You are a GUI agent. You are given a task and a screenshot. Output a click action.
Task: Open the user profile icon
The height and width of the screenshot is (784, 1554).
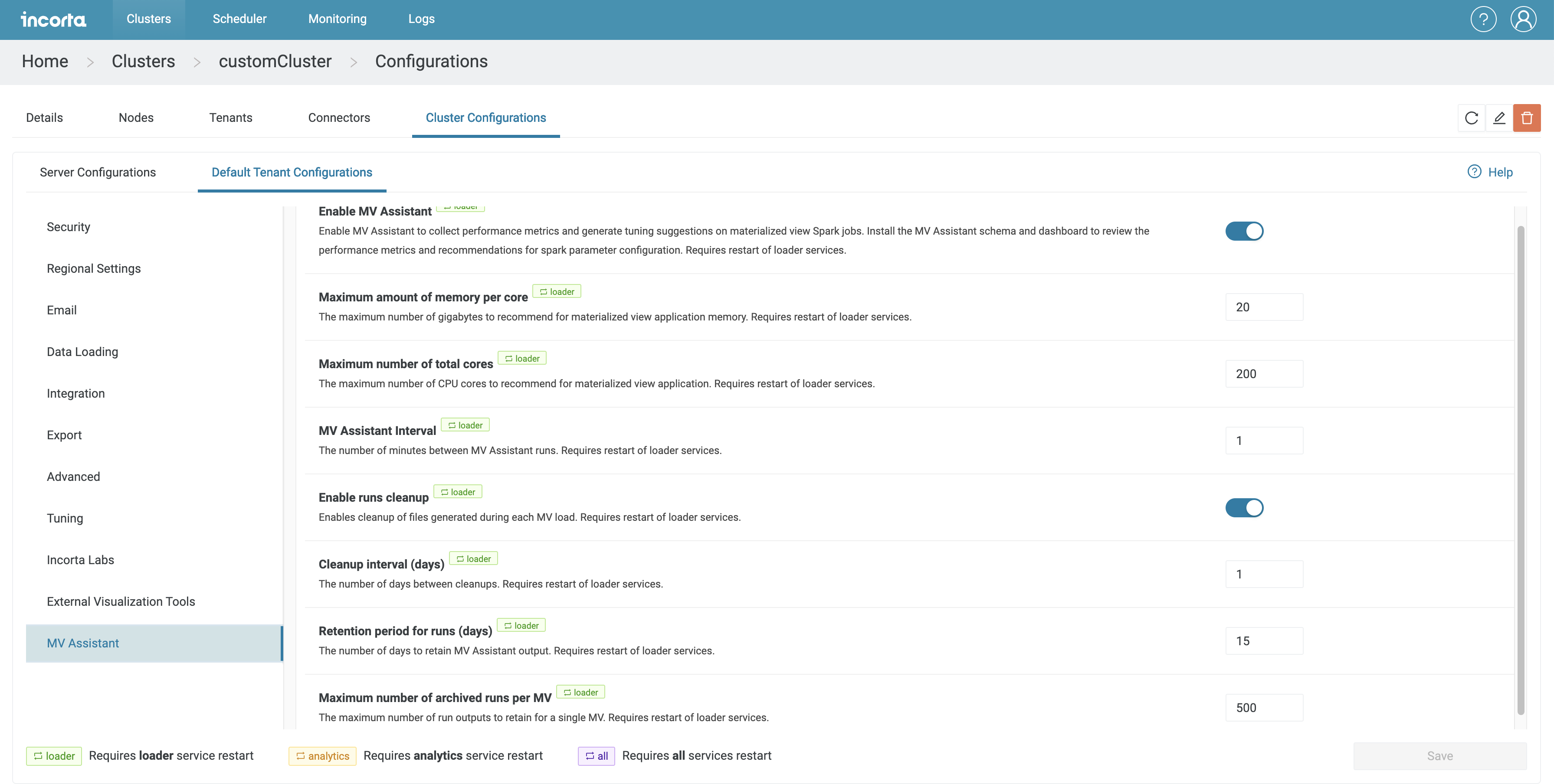click(1523, 20)
